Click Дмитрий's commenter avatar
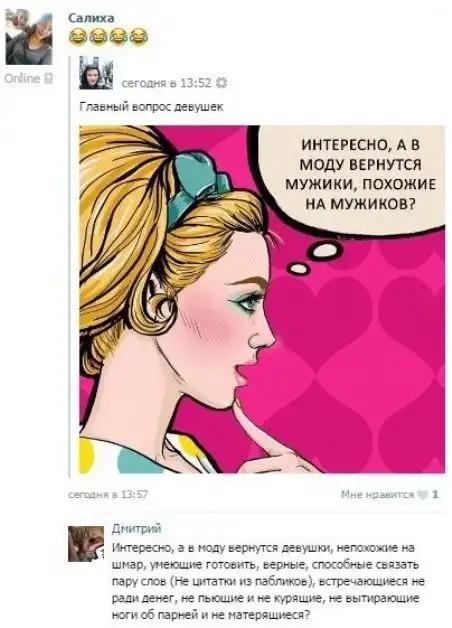The width and height of the screenshot is (452, 628). click(x=86, y=544)
